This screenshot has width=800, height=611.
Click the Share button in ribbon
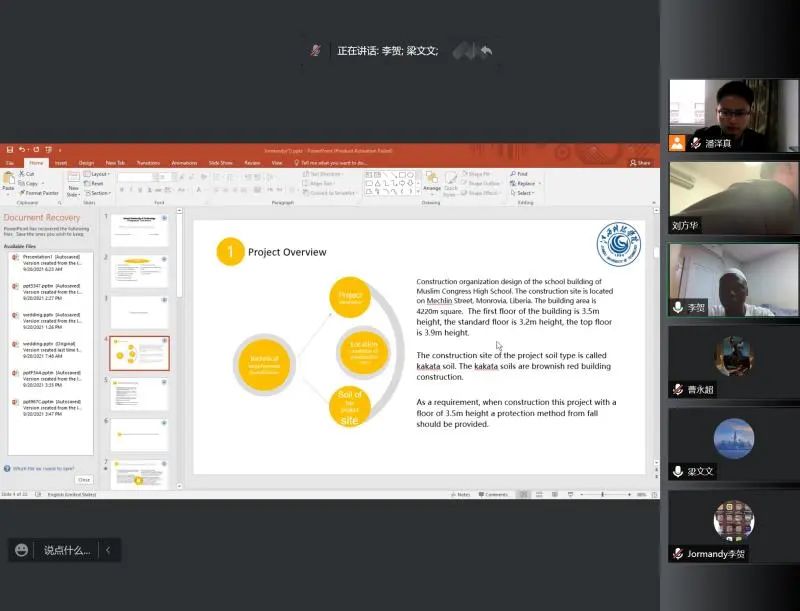point(640,163)
